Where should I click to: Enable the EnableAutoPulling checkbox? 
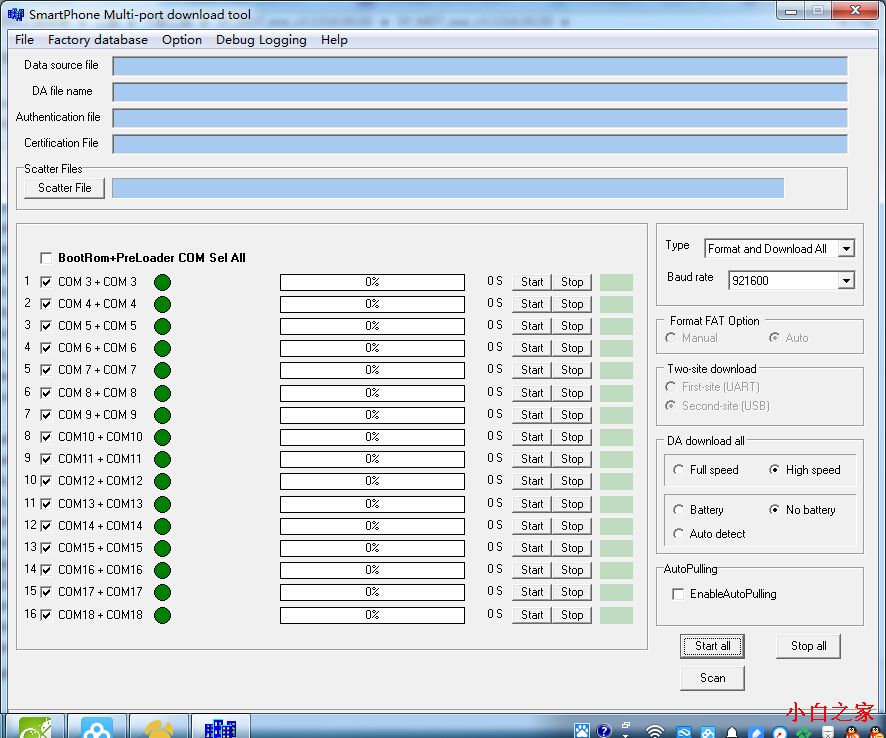678,594
